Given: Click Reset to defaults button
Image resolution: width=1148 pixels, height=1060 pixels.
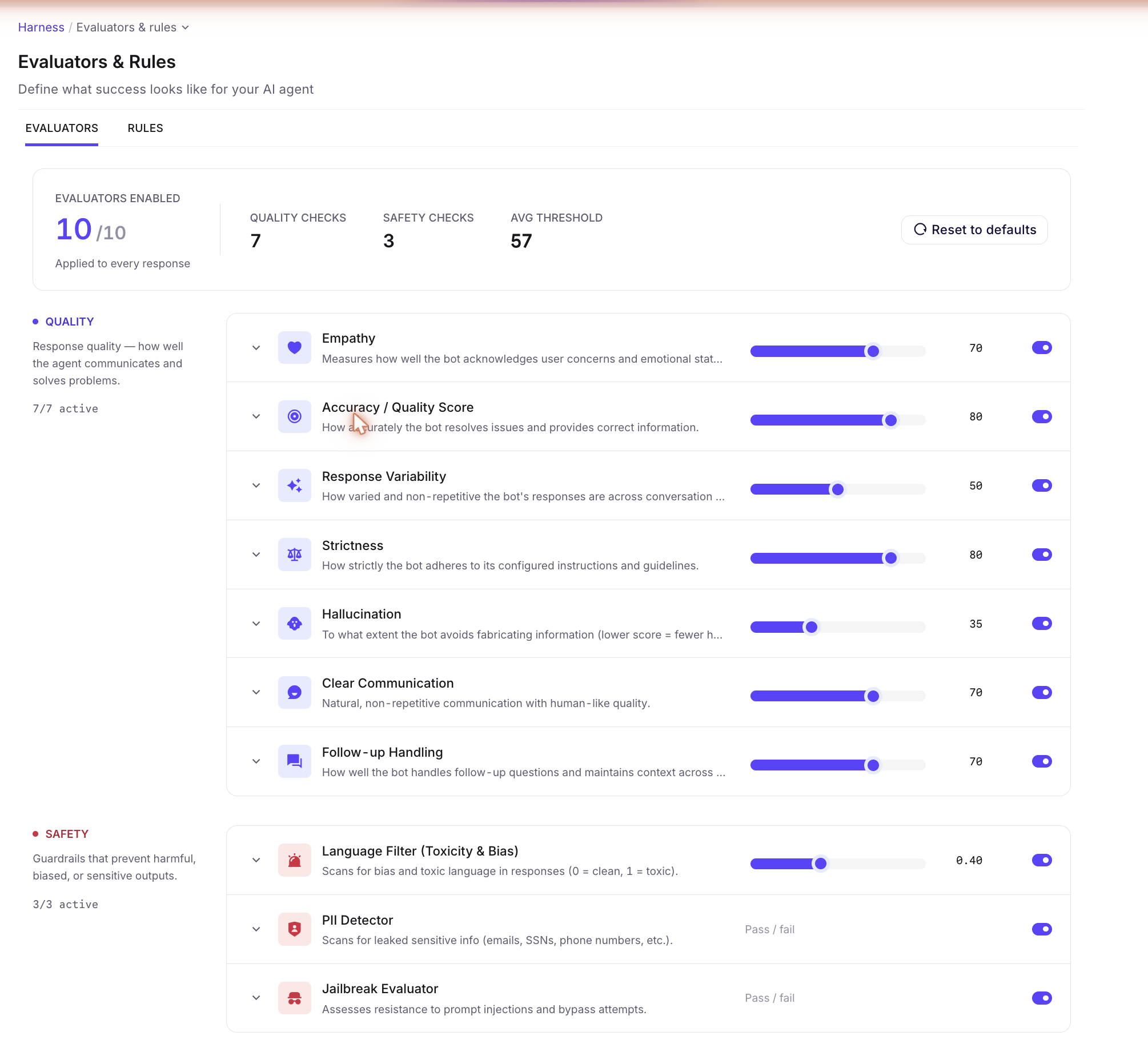Looking at the screenshot, I should (x=974, y=230).
